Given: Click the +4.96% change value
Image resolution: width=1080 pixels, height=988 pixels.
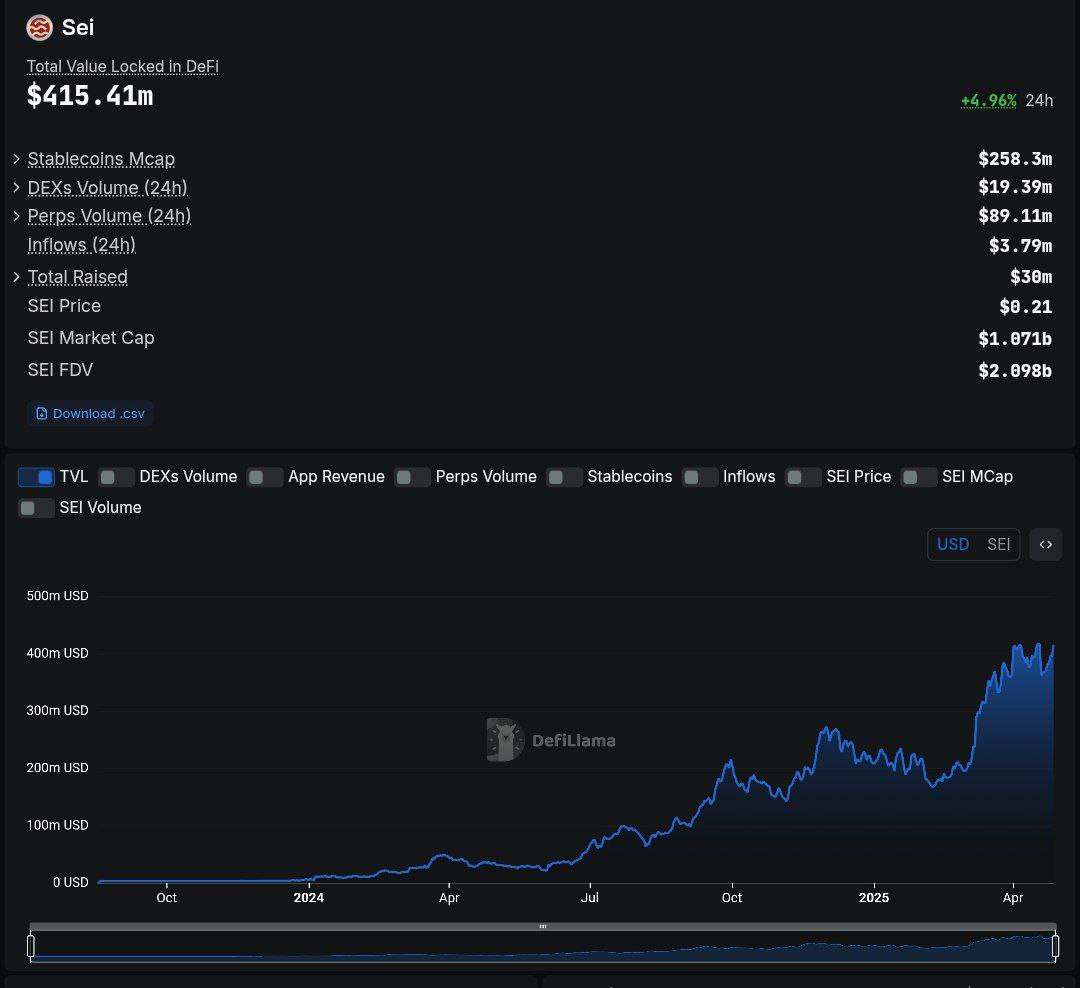Looking at the screenshot, I should pyautogui.click(x=988, y=101).
